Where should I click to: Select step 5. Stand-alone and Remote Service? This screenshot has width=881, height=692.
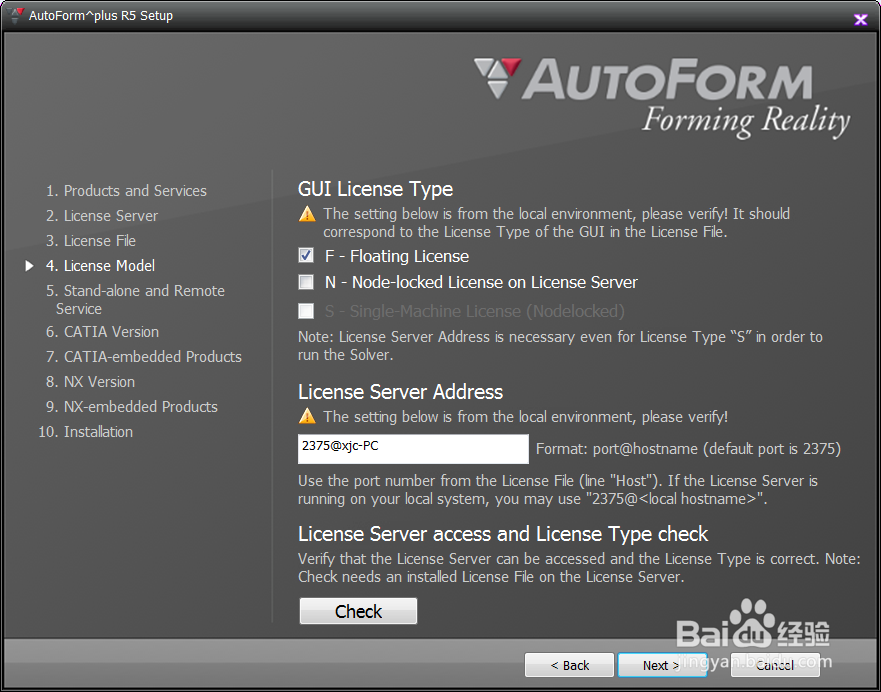click(135, 299)
